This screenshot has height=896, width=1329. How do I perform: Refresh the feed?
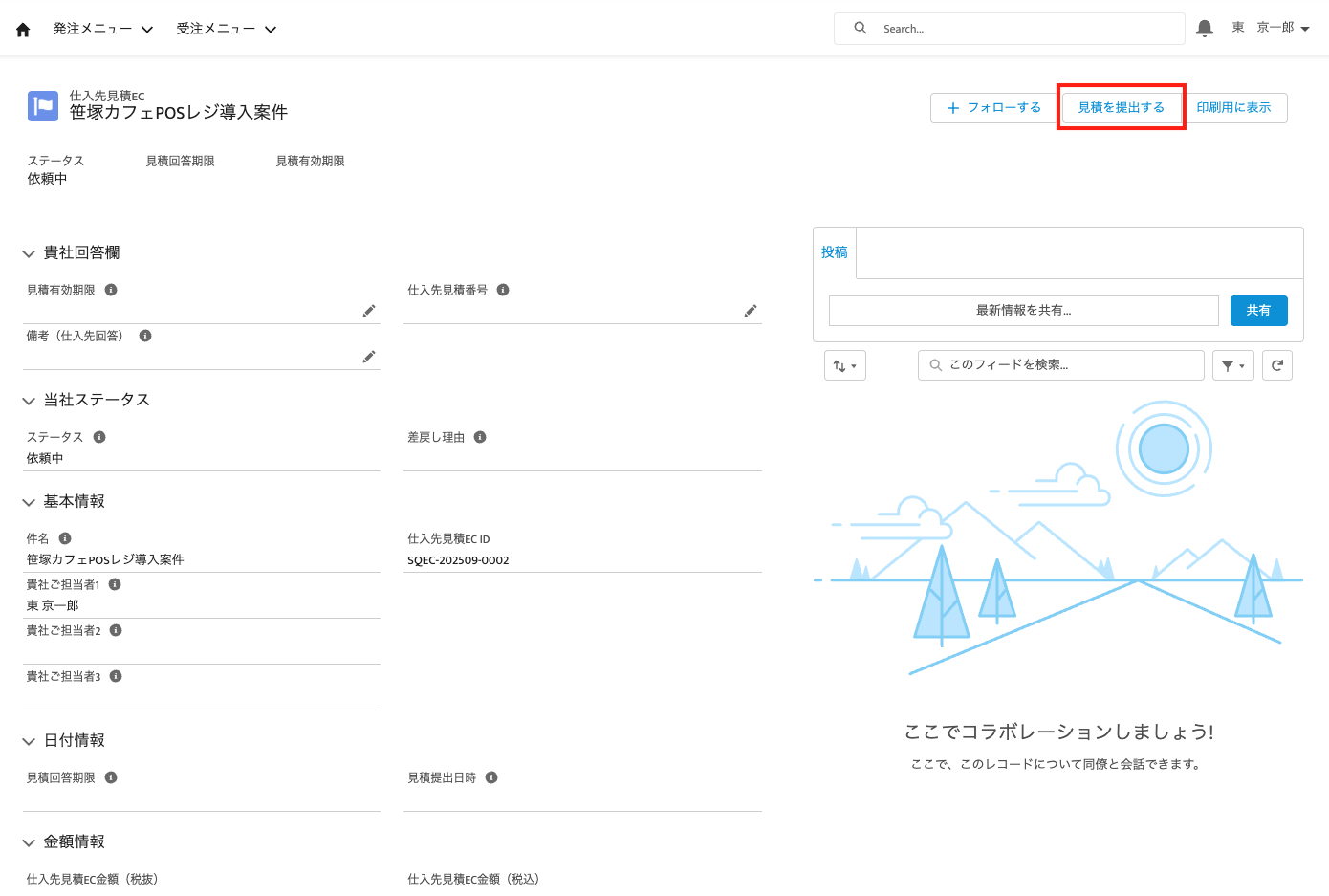pos(1277,365)
